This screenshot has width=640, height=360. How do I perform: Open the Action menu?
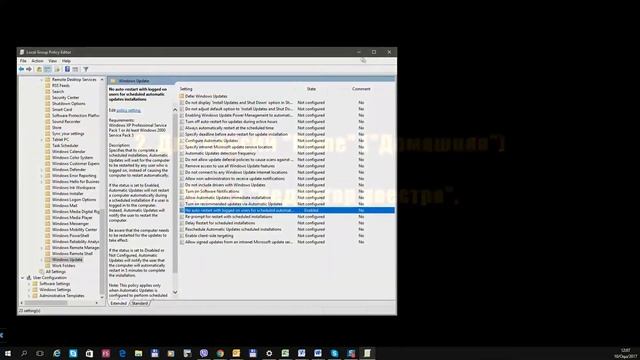click(x=37, y=61)
